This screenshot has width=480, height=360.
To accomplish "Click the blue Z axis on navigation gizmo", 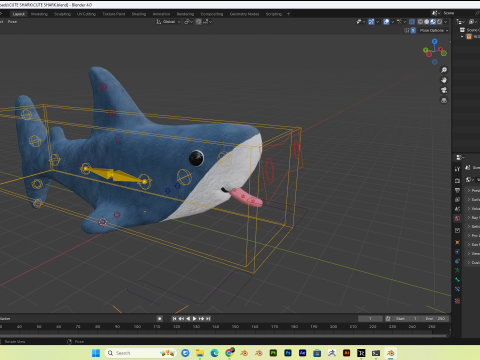I will pyautogui.click(x=434, y=41).
